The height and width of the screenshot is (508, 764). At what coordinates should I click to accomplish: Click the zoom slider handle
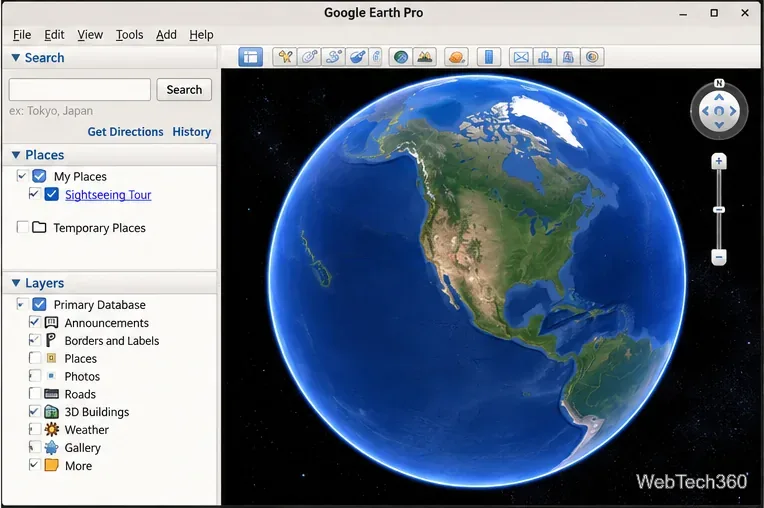pyautogui.click(x=719, y=209)
